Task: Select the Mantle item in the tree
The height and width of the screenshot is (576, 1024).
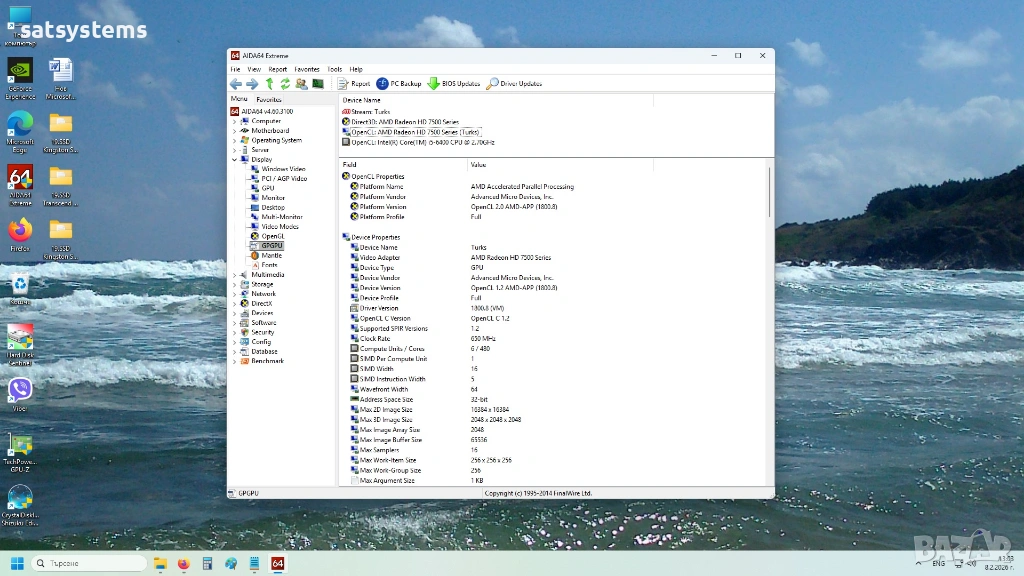Action: [271, 255]
